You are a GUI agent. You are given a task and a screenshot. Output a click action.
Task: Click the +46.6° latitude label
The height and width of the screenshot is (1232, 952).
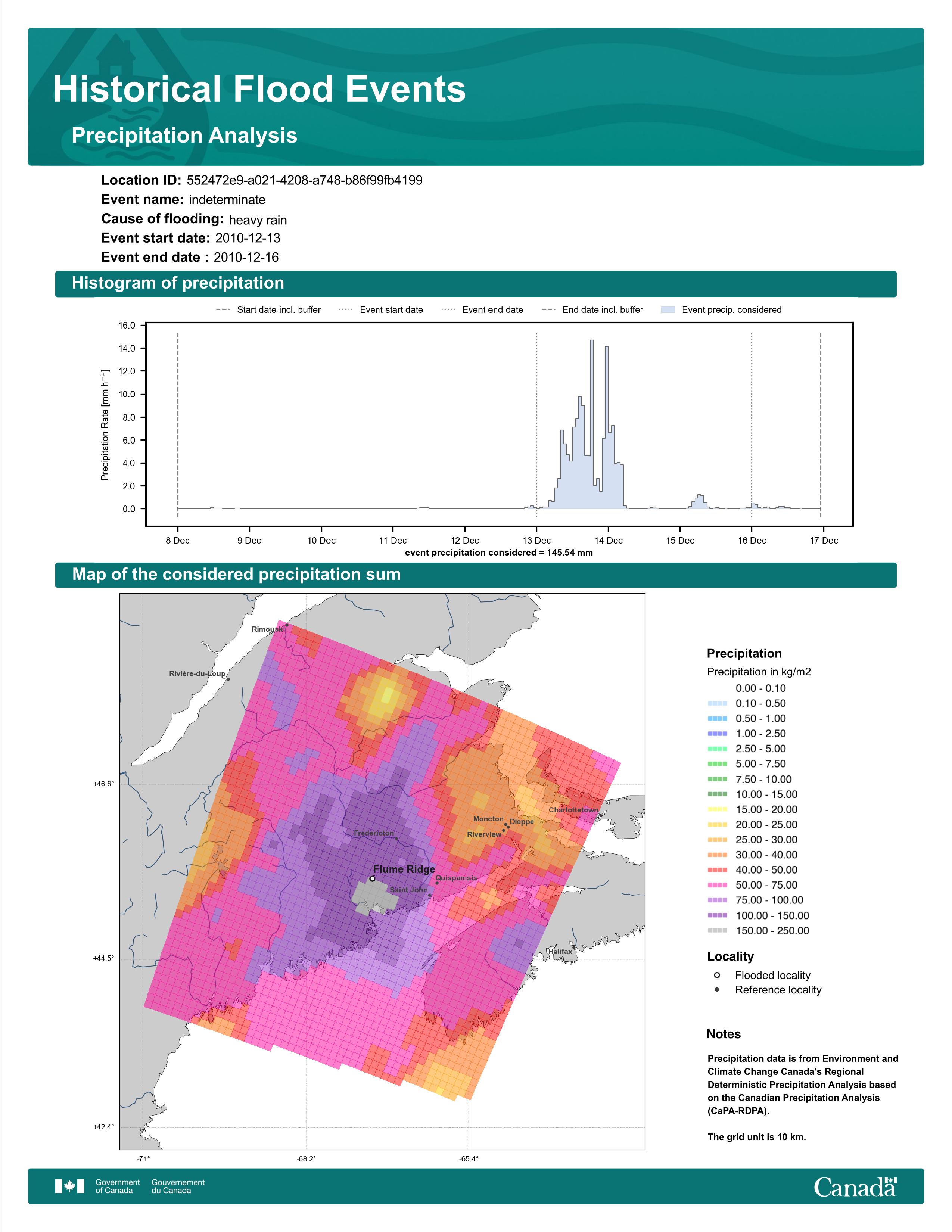pyautogui.click(x=103, y=784)
